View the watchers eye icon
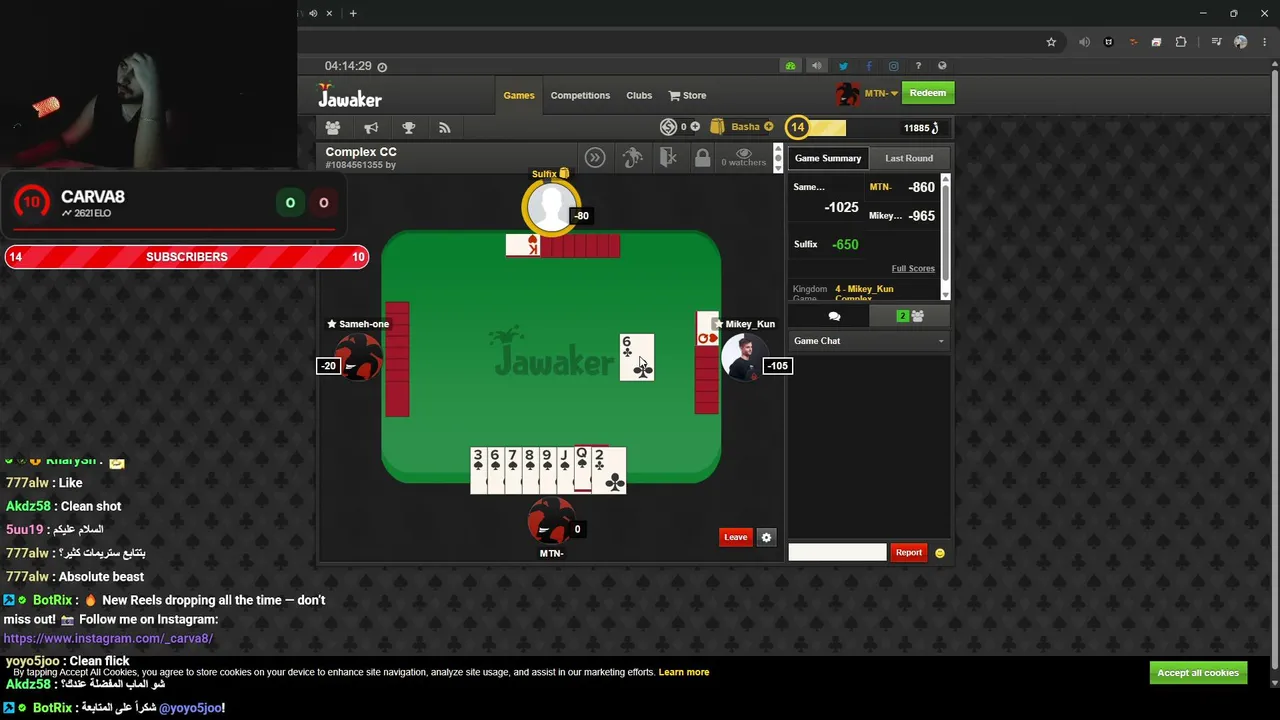 (744, 153)
